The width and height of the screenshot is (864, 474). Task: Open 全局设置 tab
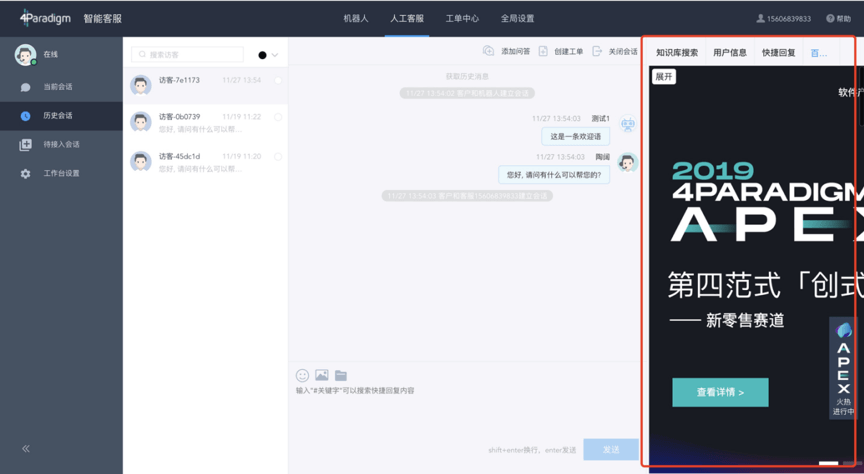pos(517,19)
